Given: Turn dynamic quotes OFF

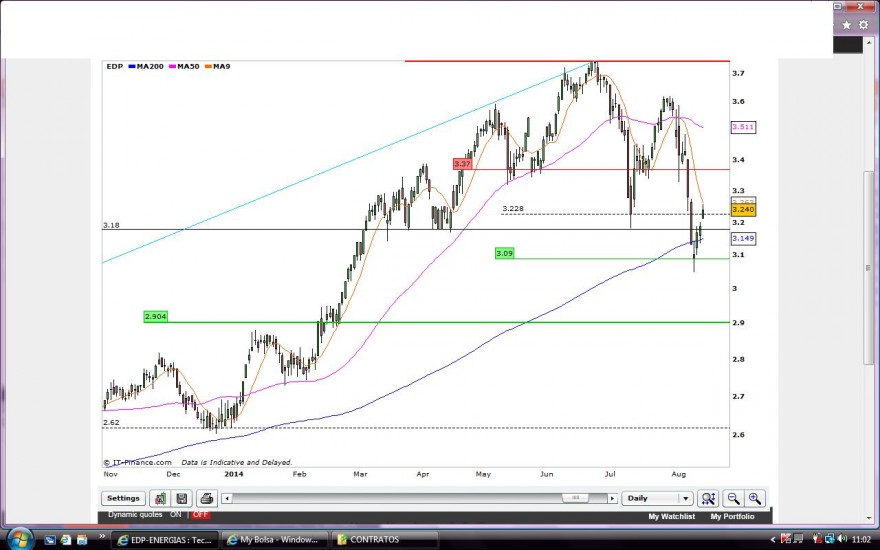Looking at the screenshot, I should tap(200, 514).
